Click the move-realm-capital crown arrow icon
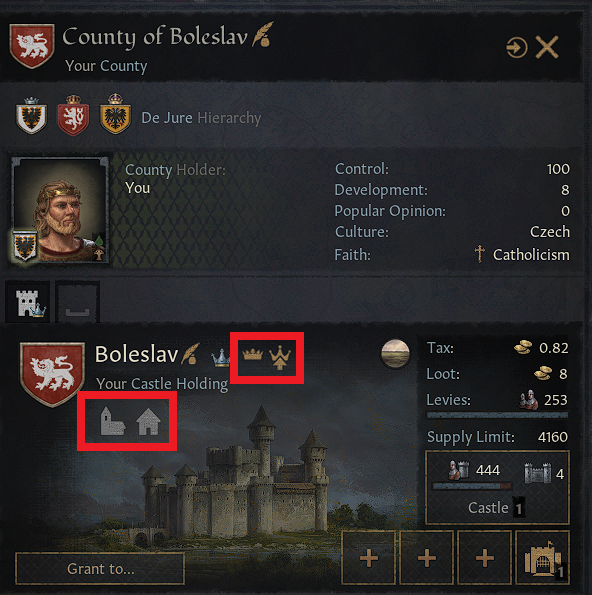The width and height of the screenshot is (592, 595). (280, 357)
